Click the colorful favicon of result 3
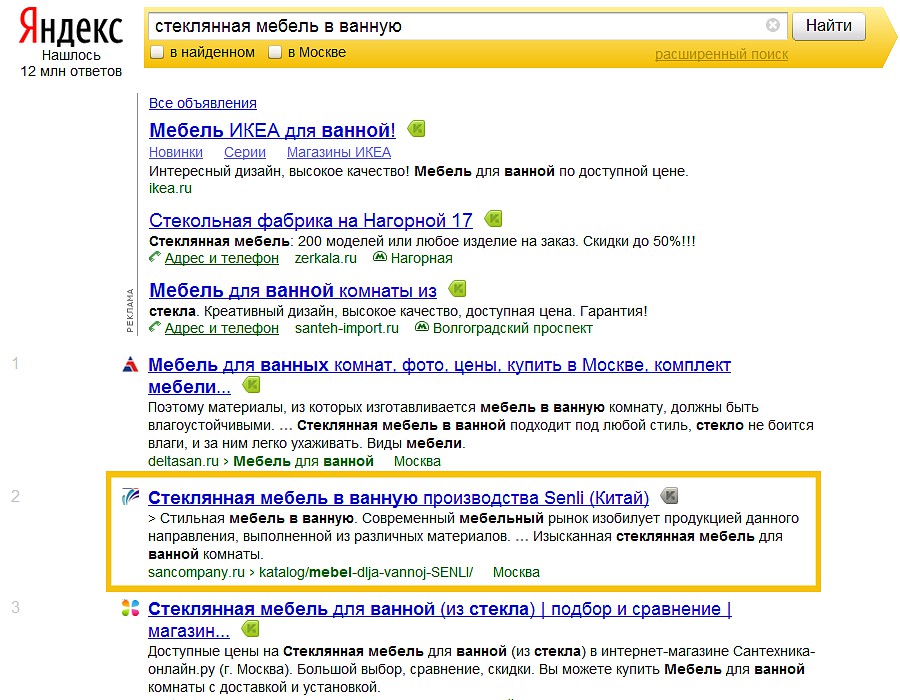The height and width of the screenshot is (700, 900). (130, 608)
